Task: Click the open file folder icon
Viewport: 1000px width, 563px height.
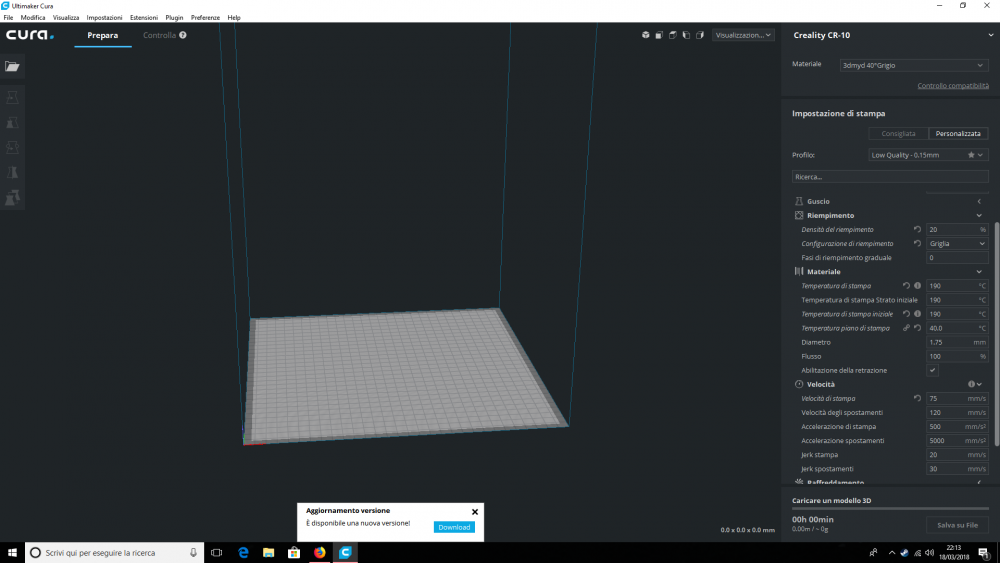Action: [12, 66]
